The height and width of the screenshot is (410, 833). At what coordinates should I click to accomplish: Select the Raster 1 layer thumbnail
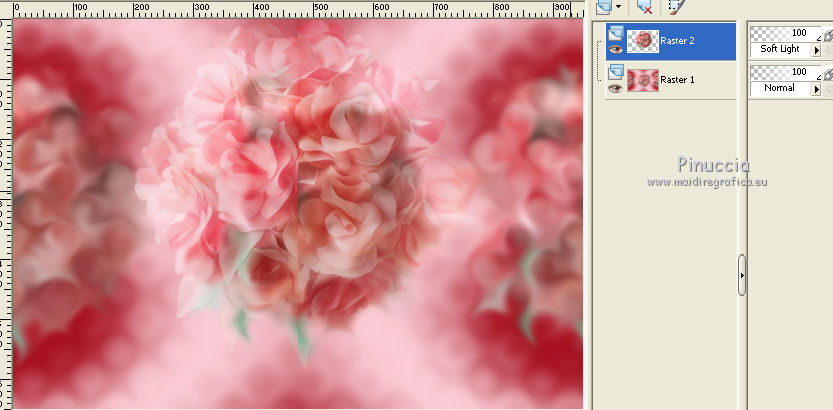click(x=643, y=80)
